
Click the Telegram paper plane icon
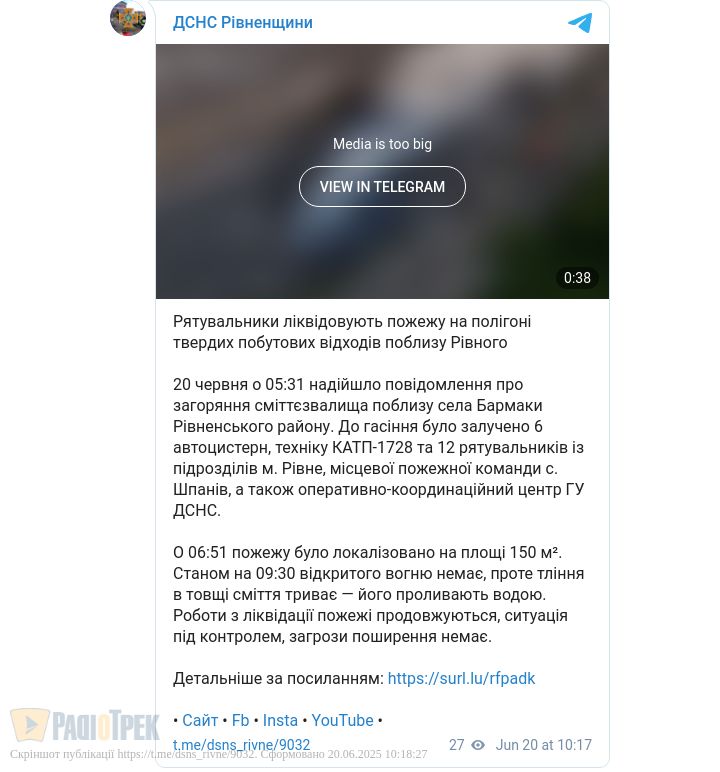click(580, 23)
